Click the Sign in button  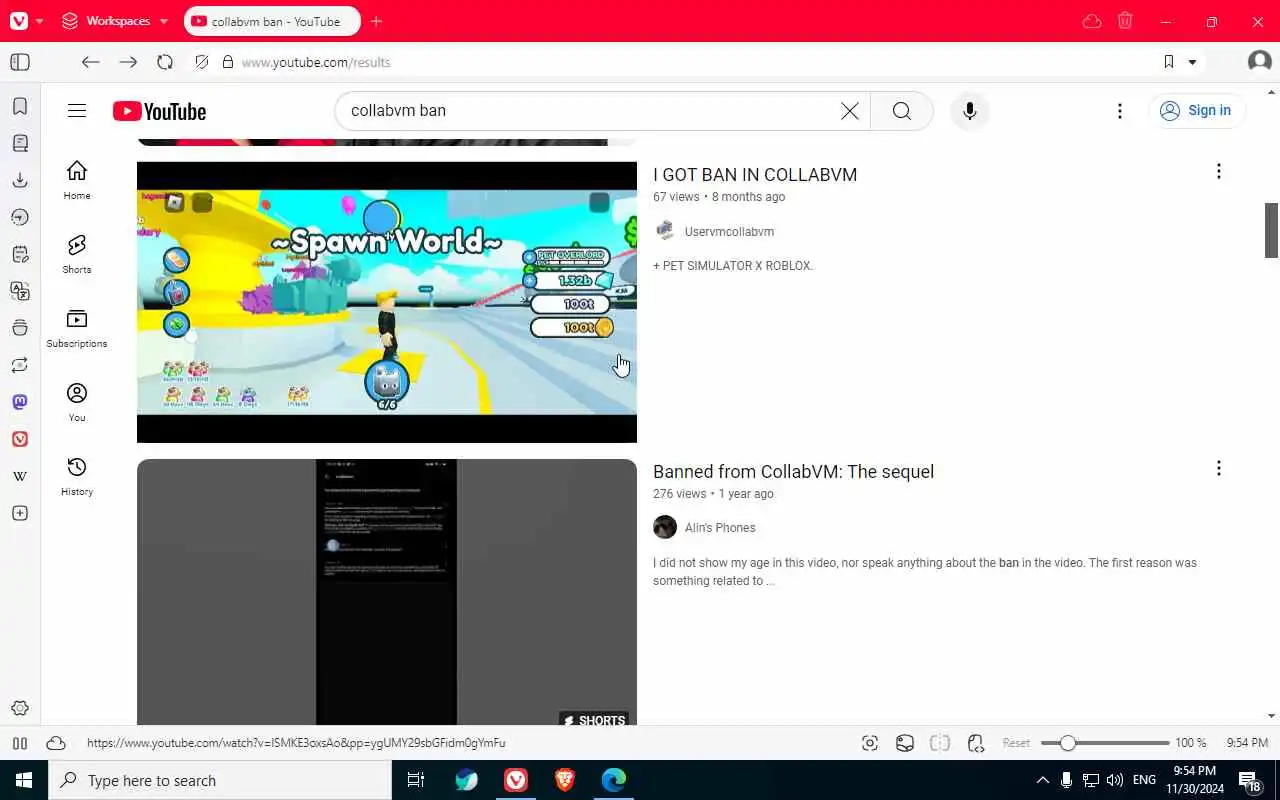[1197, 111]
